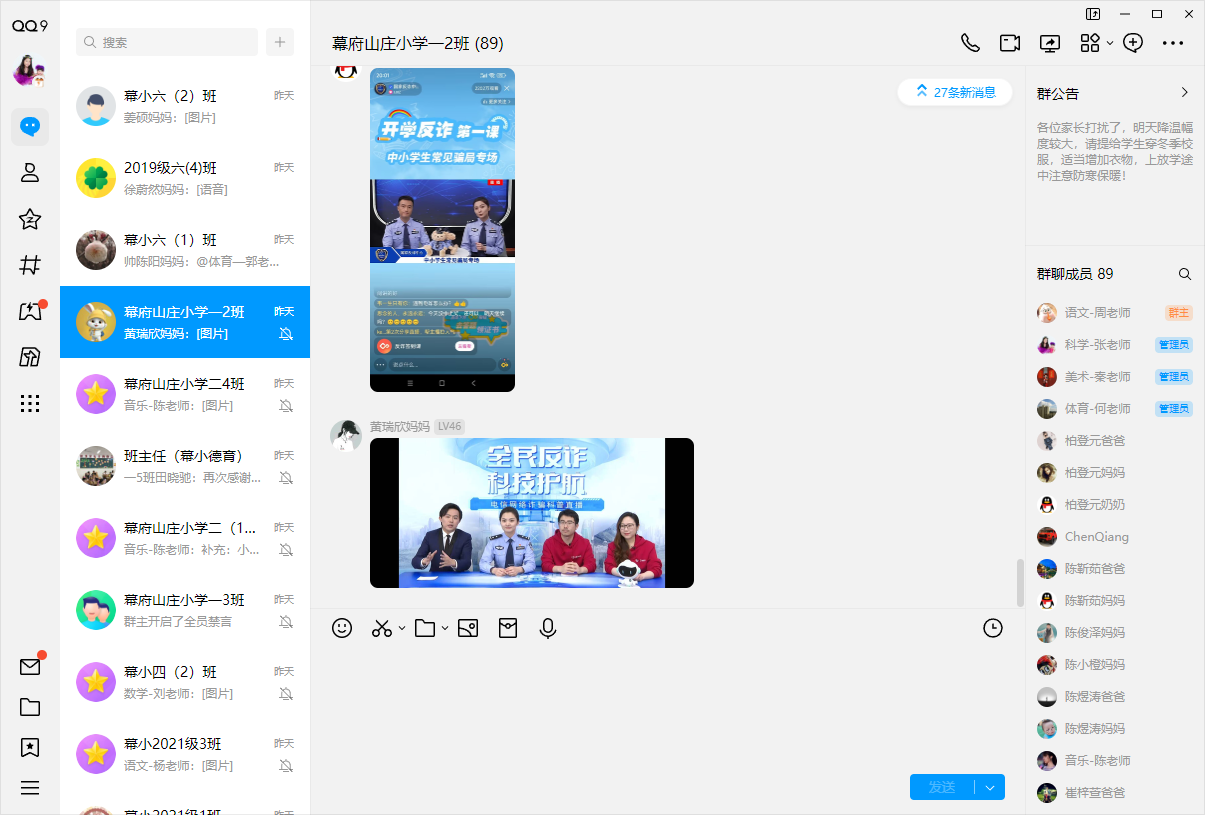Open the more apps grid icon
The height and width of the screenshot is (815, 1205).
tap(30, 403)
